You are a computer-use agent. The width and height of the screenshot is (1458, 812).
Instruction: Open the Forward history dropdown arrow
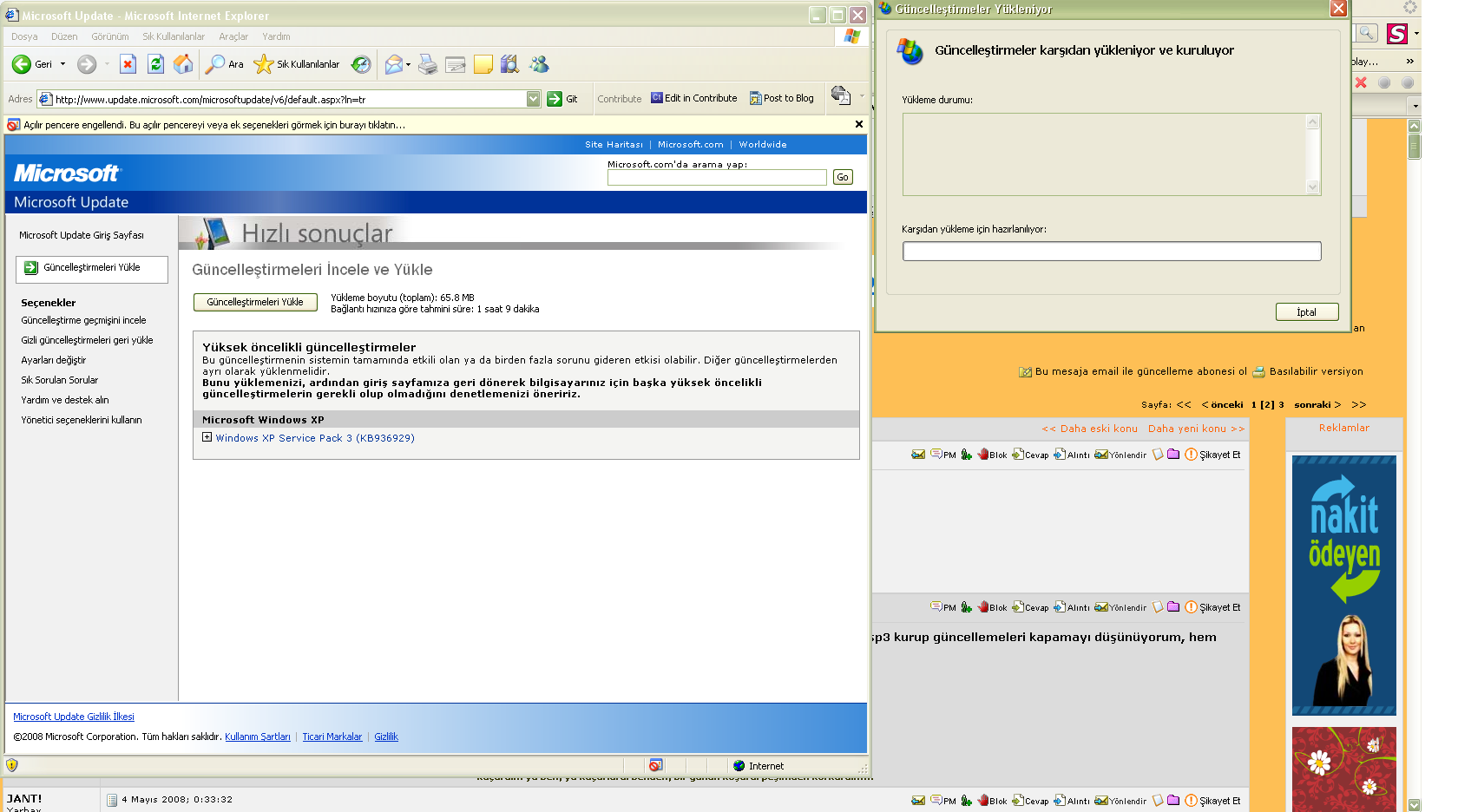[107, 64]
